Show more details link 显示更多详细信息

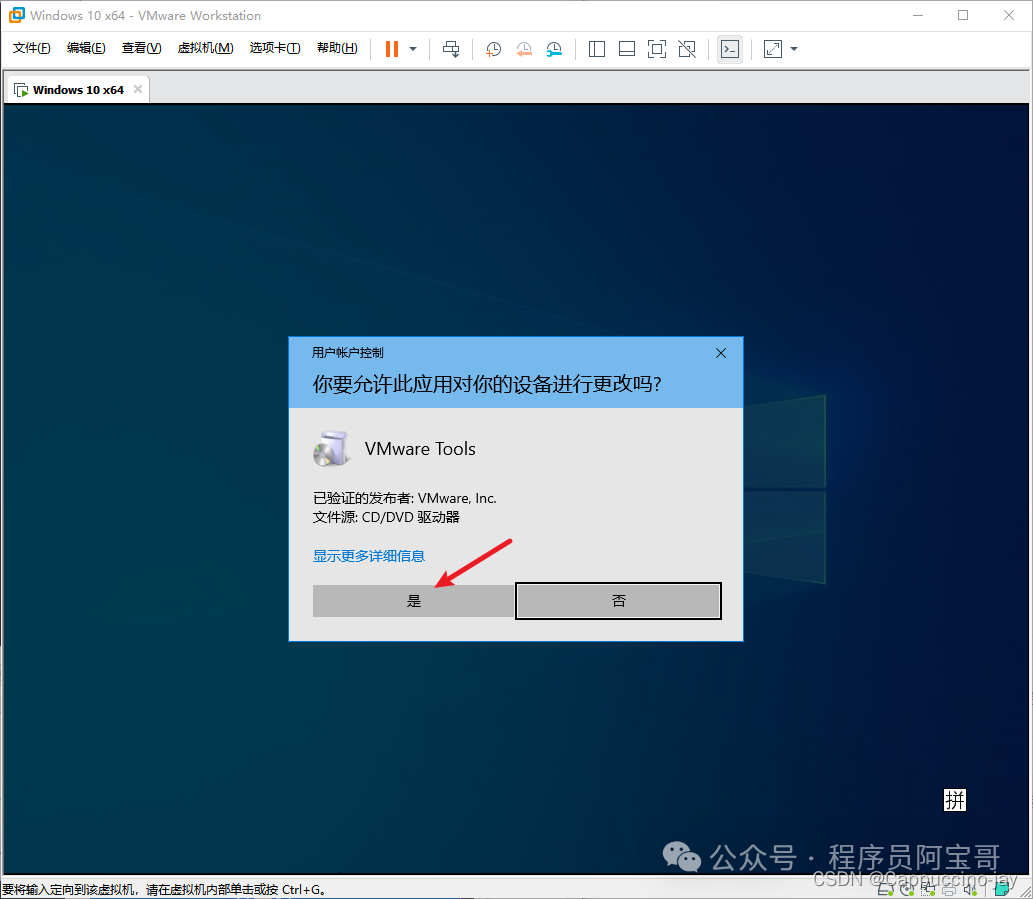369,556
